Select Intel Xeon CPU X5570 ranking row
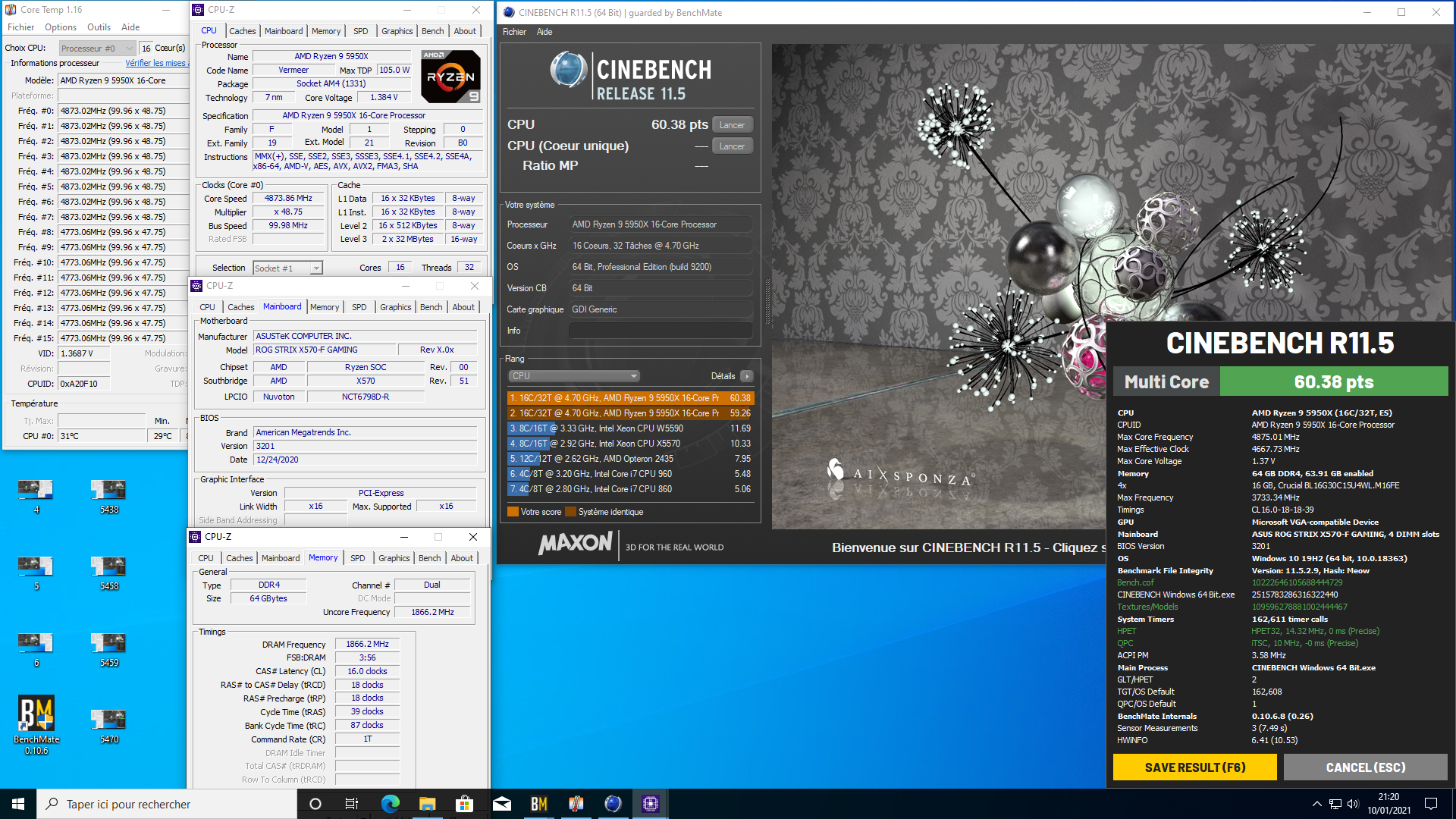This screenshot has height=819, width=1456. pos(630,444)
